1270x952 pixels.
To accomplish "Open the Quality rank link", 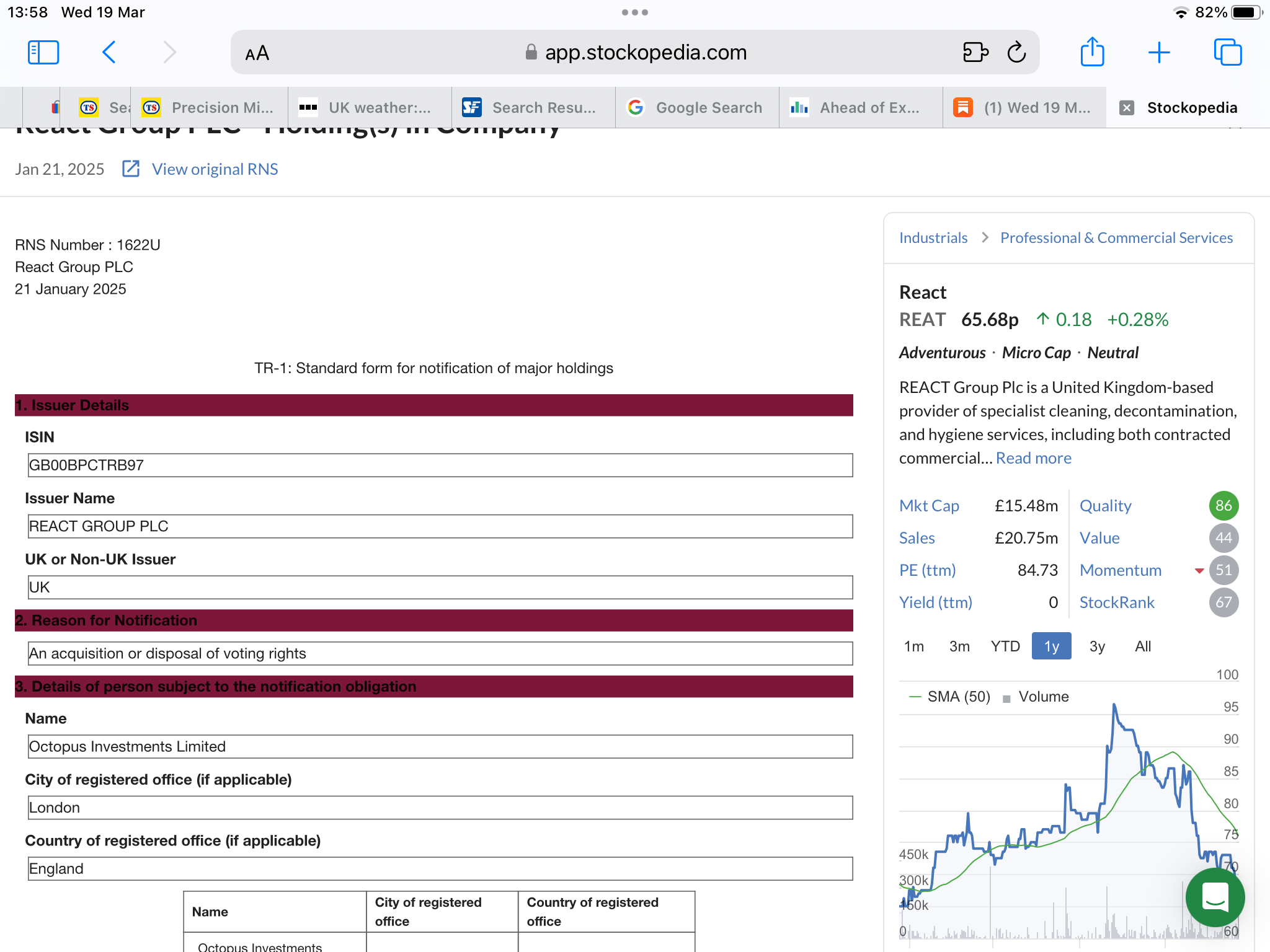I will [1106, 506].
